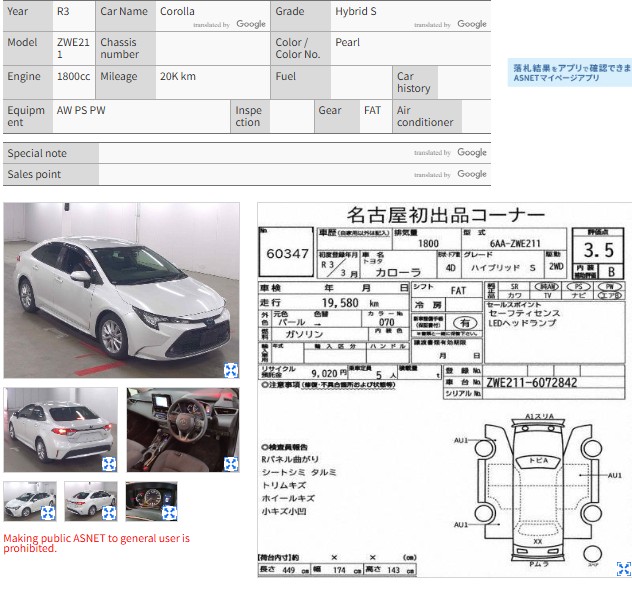This screenshot has width=632, height=589.
Task: Click the 'Color / Color No.' label
Action: coord(300,48)
